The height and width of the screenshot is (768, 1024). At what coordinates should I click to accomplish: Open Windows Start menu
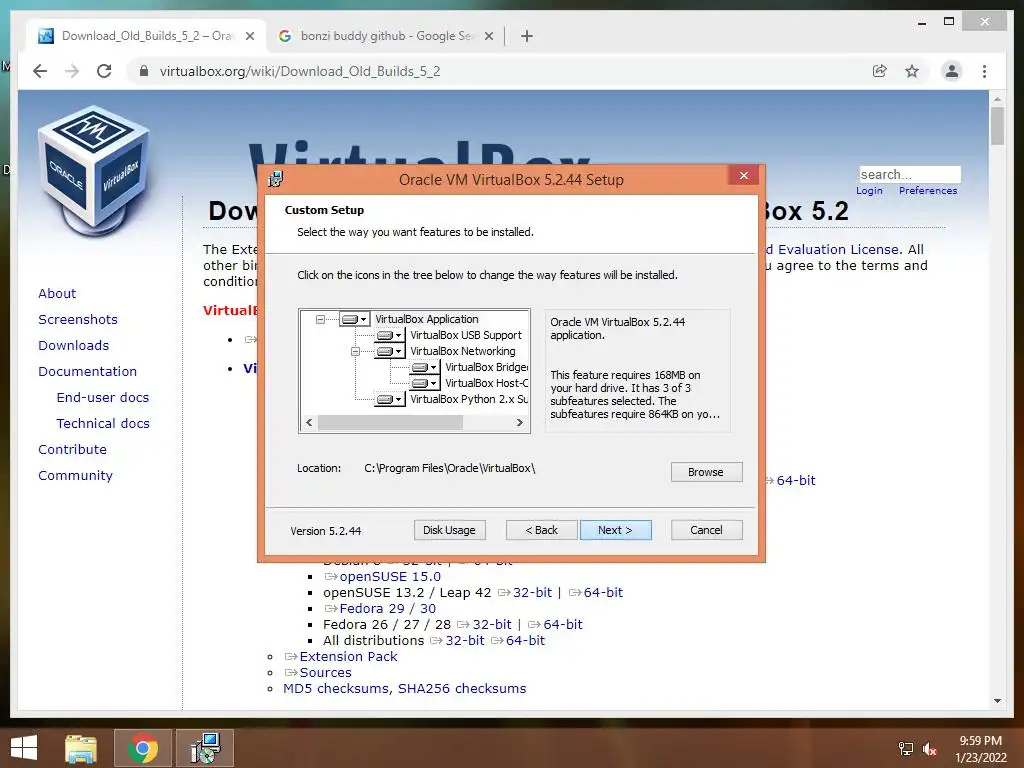24,748
